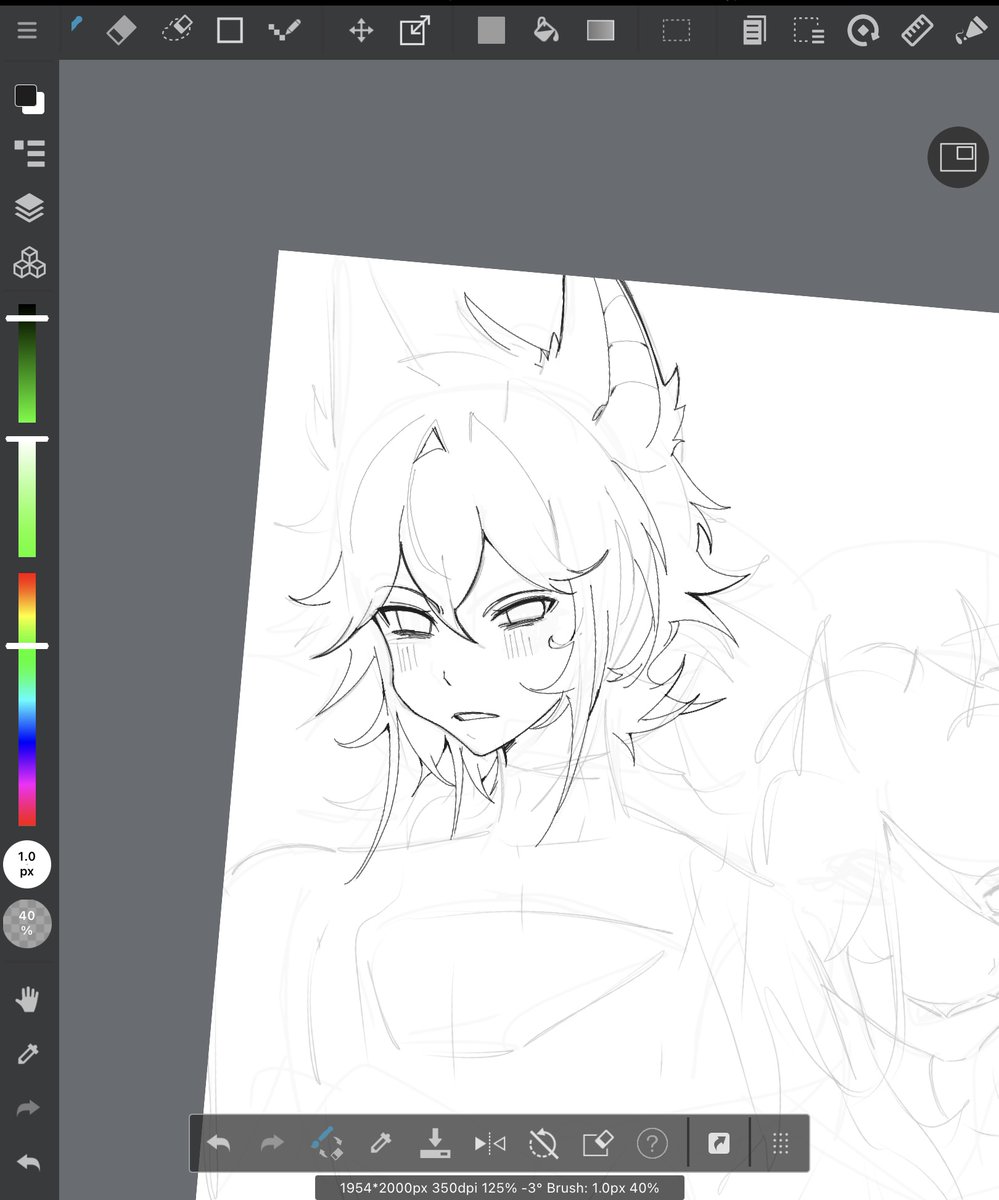999x1200 pixels.
Task: Select Eyedropper in the bottom shortcut bar
Action: (x=381, y=1142)
